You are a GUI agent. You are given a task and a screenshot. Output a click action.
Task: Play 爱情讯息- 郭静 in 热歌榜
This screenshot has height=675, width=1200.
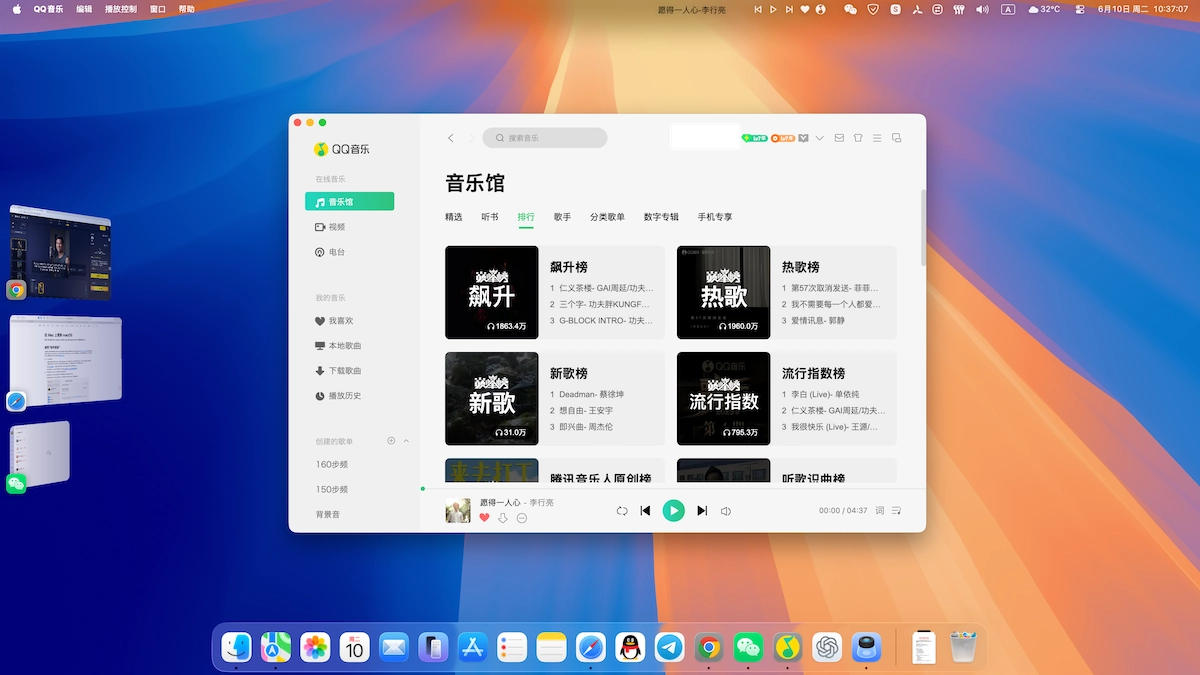click(x=813, y=321)
